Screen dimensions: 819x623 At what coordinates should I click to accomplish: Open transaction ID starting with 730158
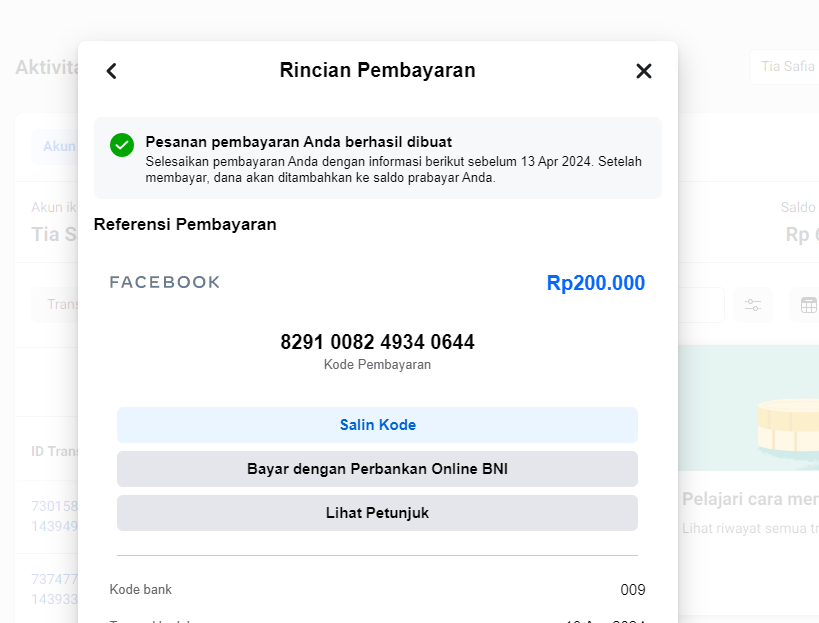54,516
